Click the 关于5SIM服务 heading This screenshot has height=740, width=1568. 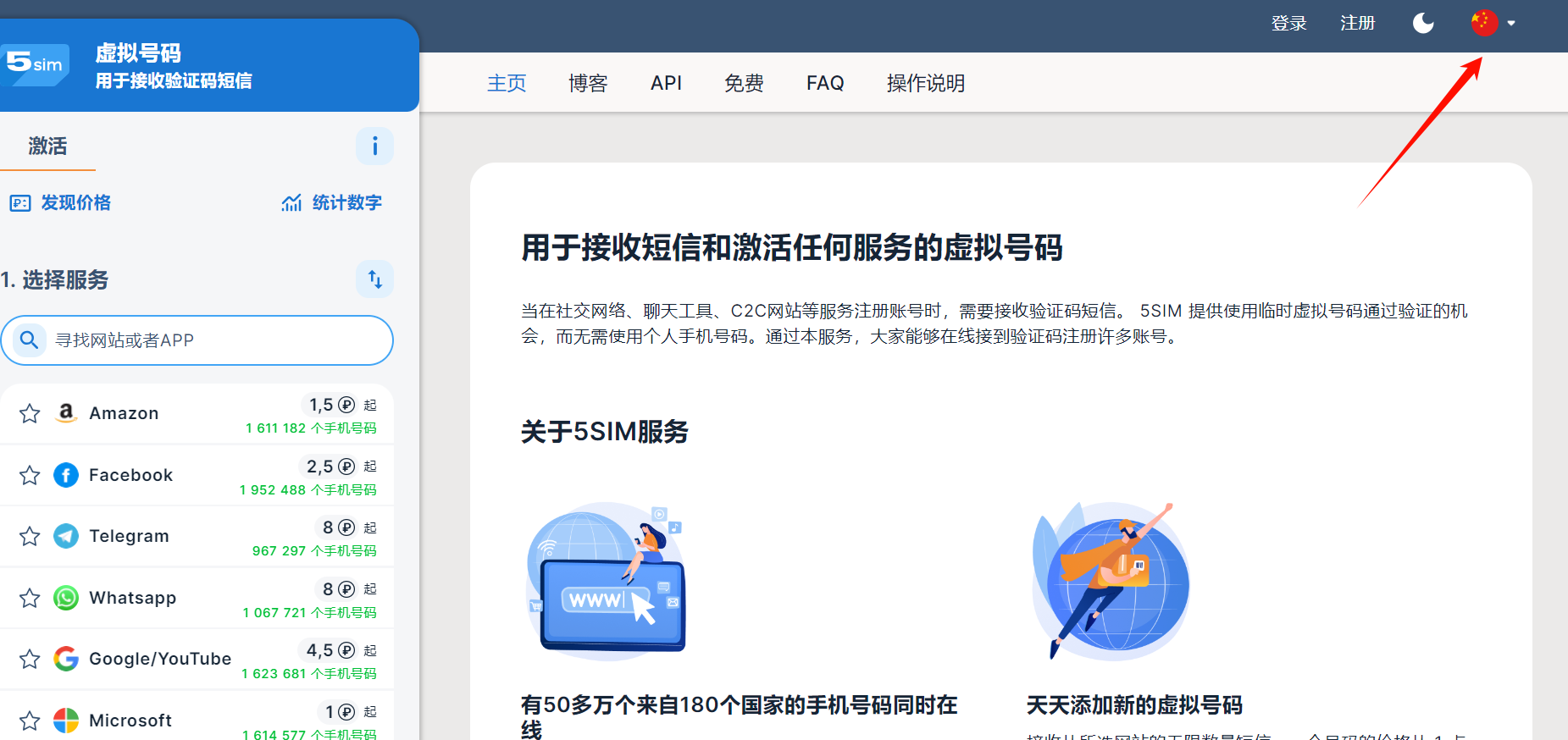(x=605, y=432)
